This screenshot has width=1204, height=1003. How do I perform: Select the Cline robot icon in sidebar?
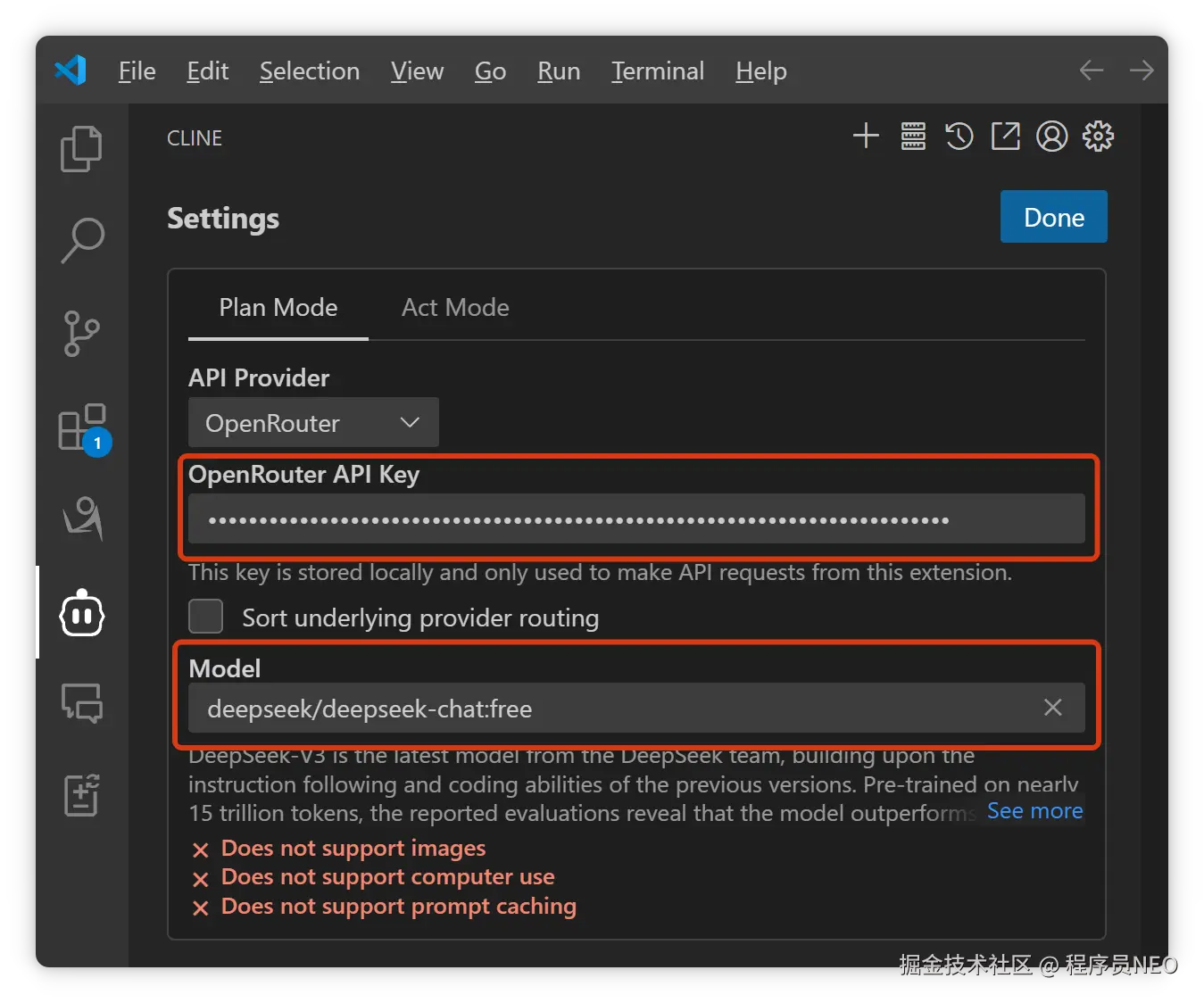82,613
